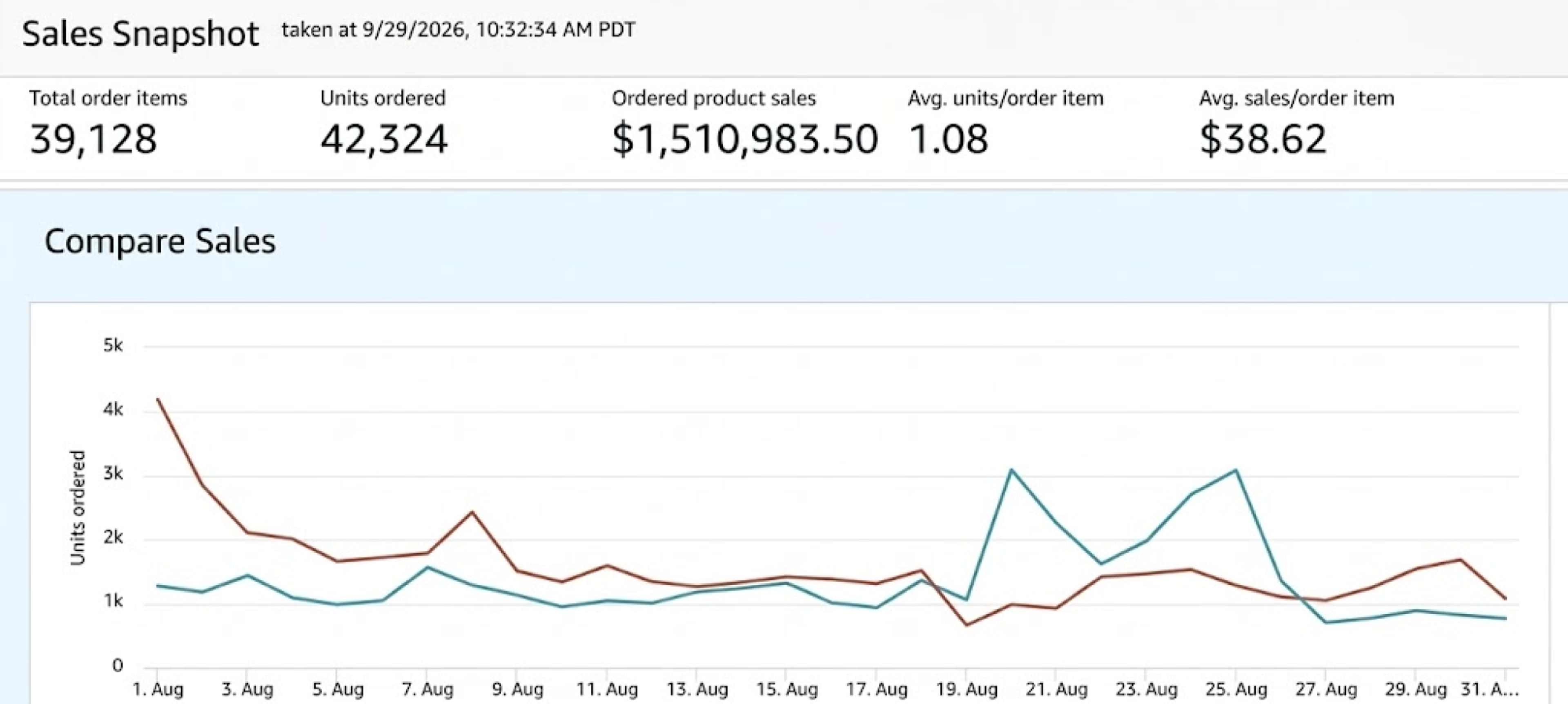Click the truncated 31. A... x-axis label

pyautogui.click(x=1490, y=690)
